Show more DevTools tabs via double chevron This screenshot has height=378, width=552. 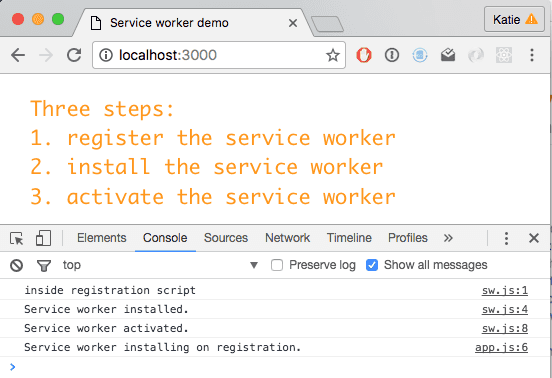(448, 238)
